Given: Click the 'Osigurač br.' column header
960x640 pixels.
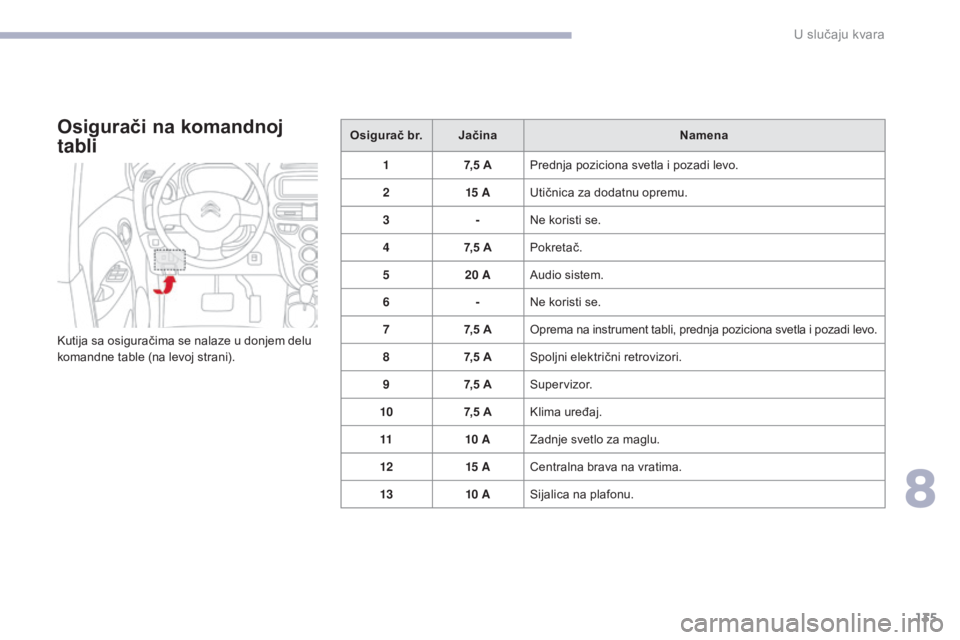Looking at the screenshot, I should click(386, 135).
